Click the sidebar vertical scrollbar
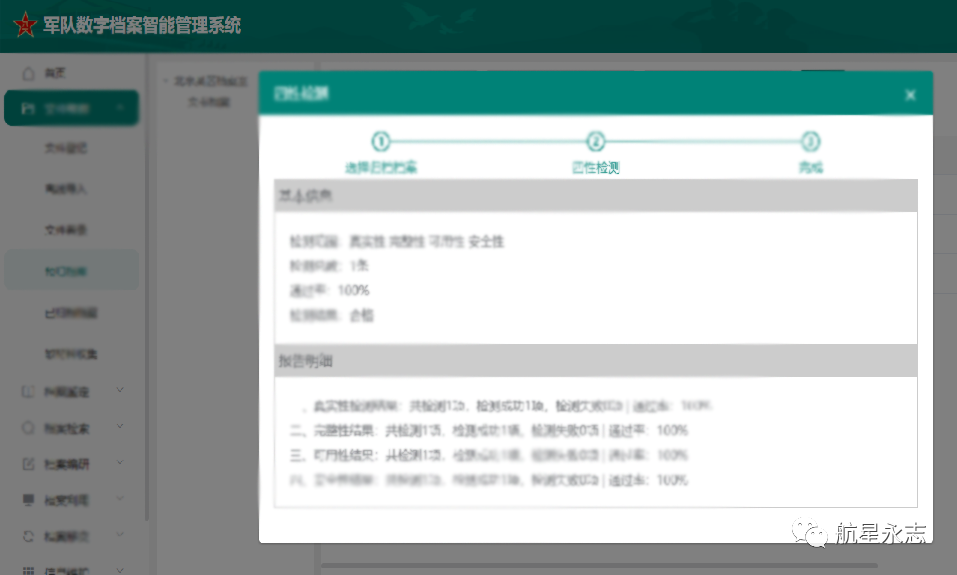The image size is (957, 575). (x=146, y=287)
